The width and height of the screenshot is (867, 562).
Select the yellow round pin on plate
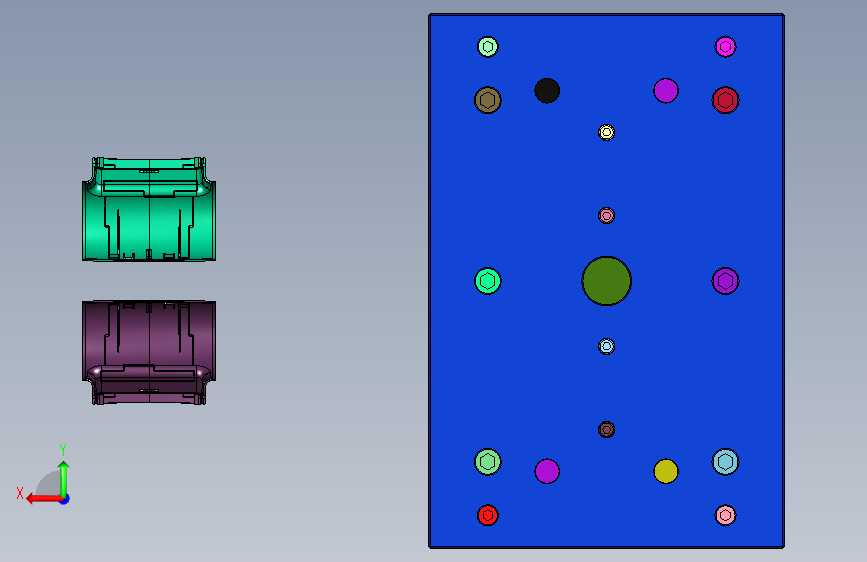[x=666, y=471]
